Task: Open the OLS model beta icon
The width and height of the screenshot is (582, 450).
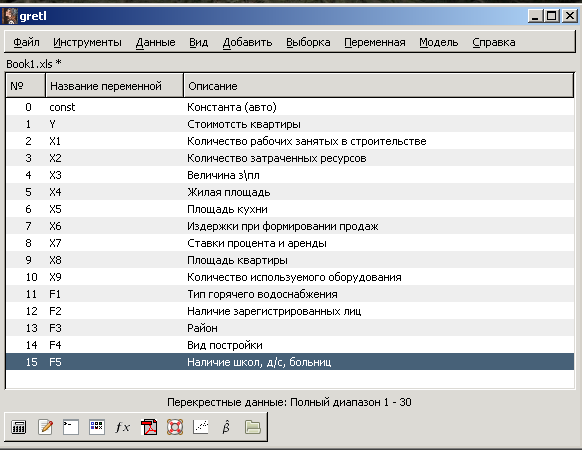Action: [226, 427]
